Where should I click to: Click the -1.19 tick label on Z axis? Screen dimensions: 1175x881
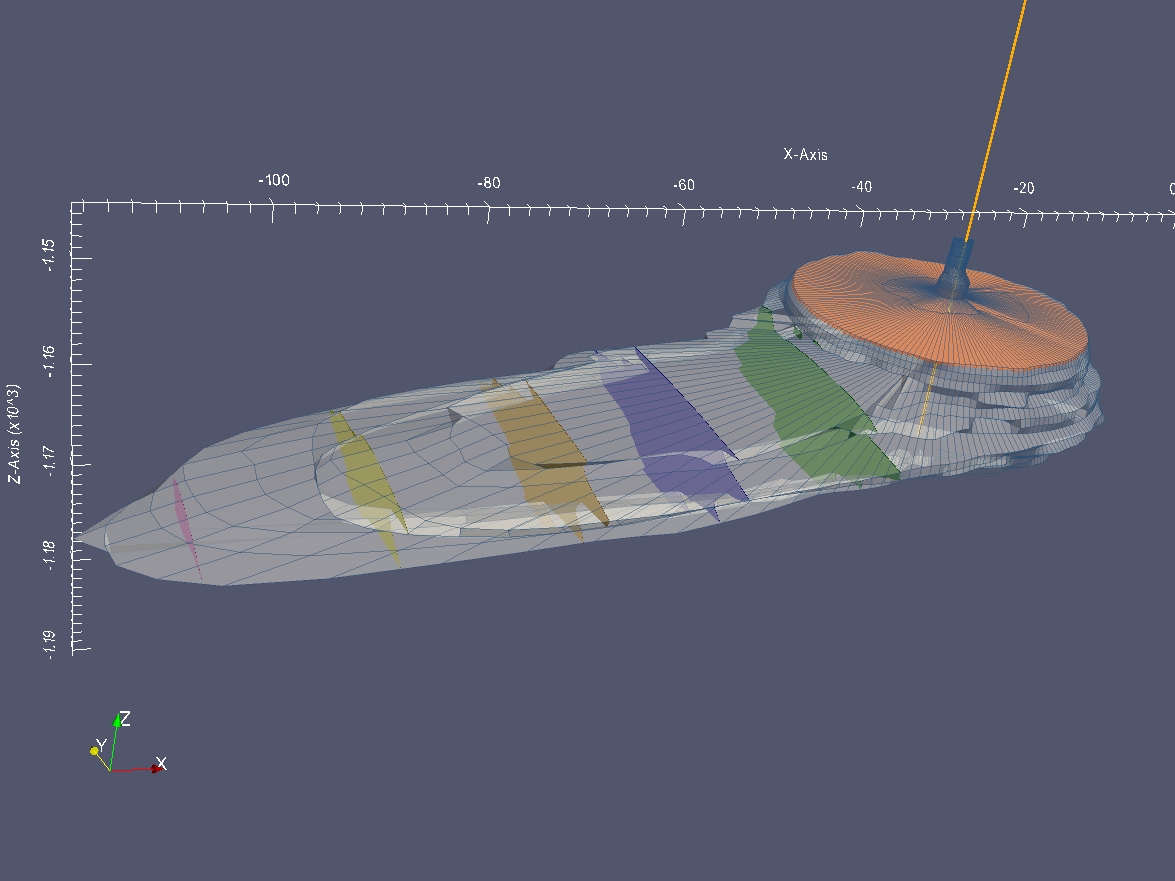[x=49, y=644]
